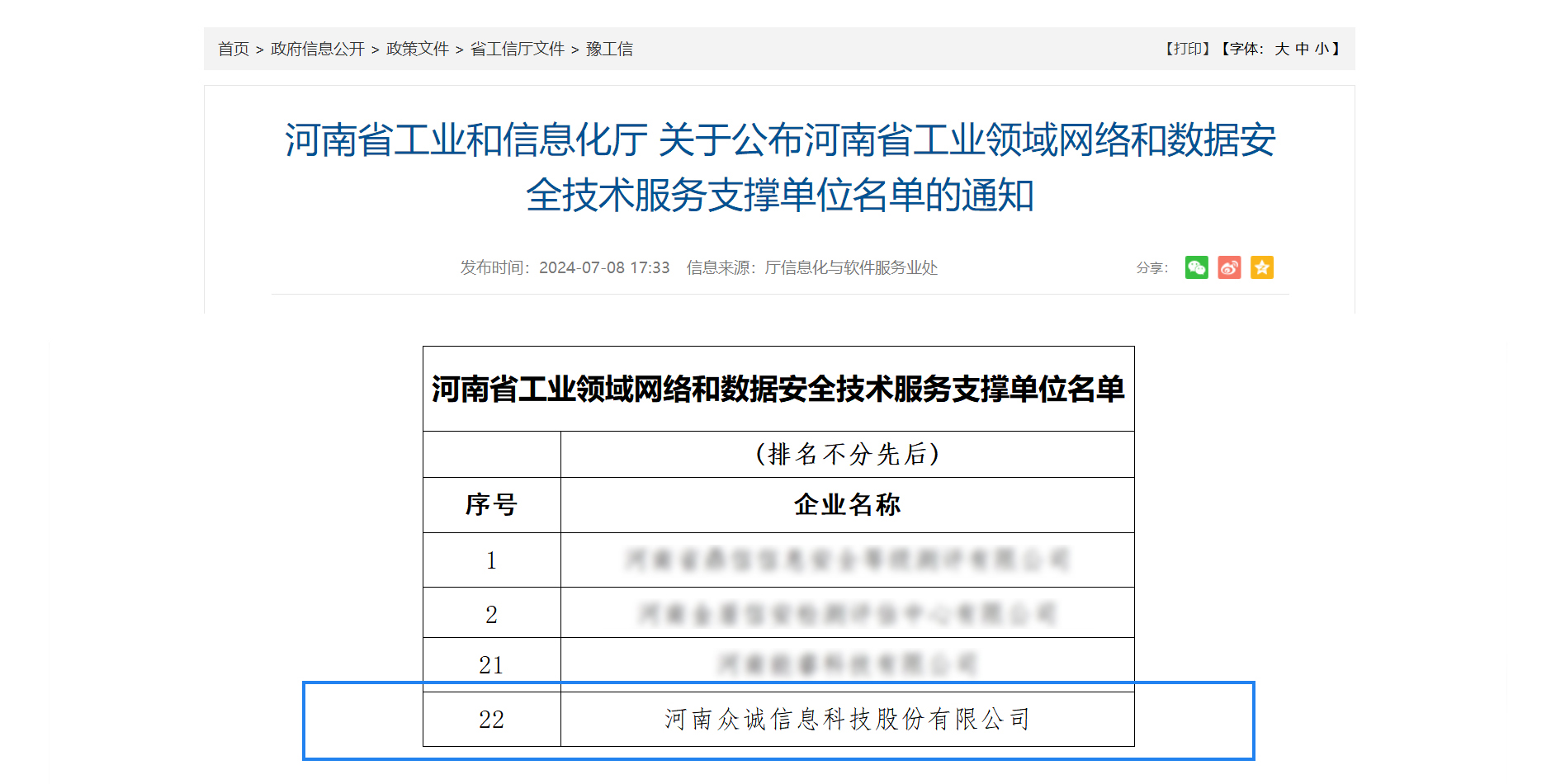This screenshot has width=1551, height=784.
Task: Click 河南众诚信息科技股份有限公司 in row 22
Action: 847,719
